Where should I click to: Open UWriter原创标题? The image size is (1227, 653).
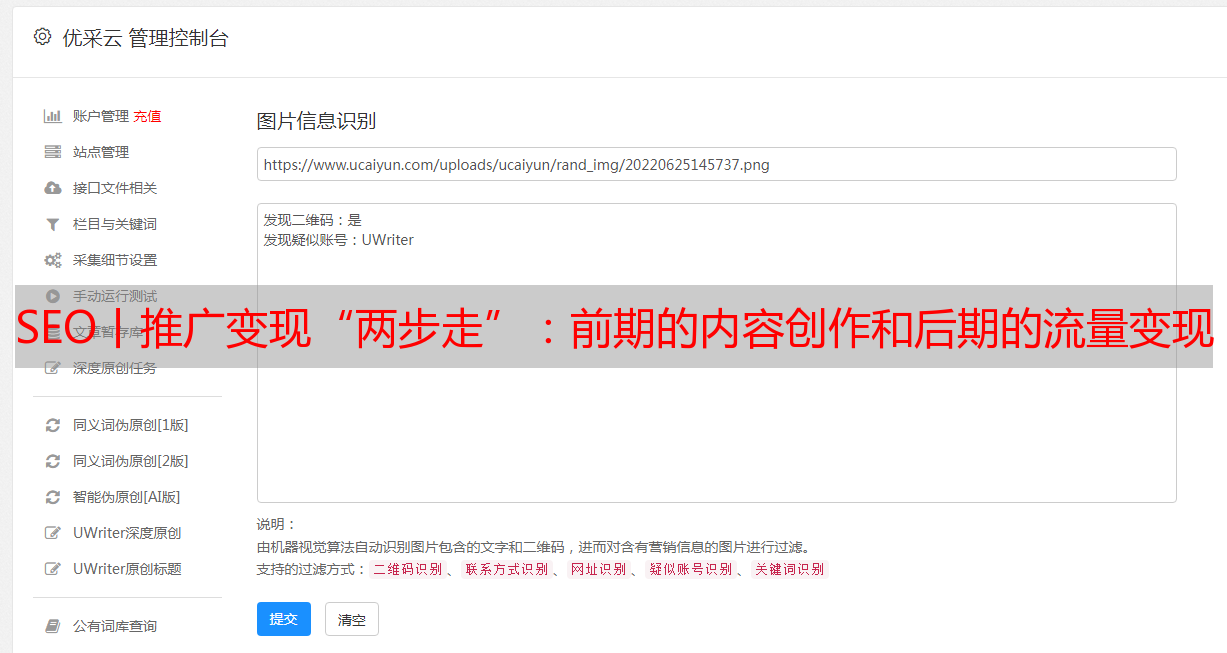click(127, 569)
